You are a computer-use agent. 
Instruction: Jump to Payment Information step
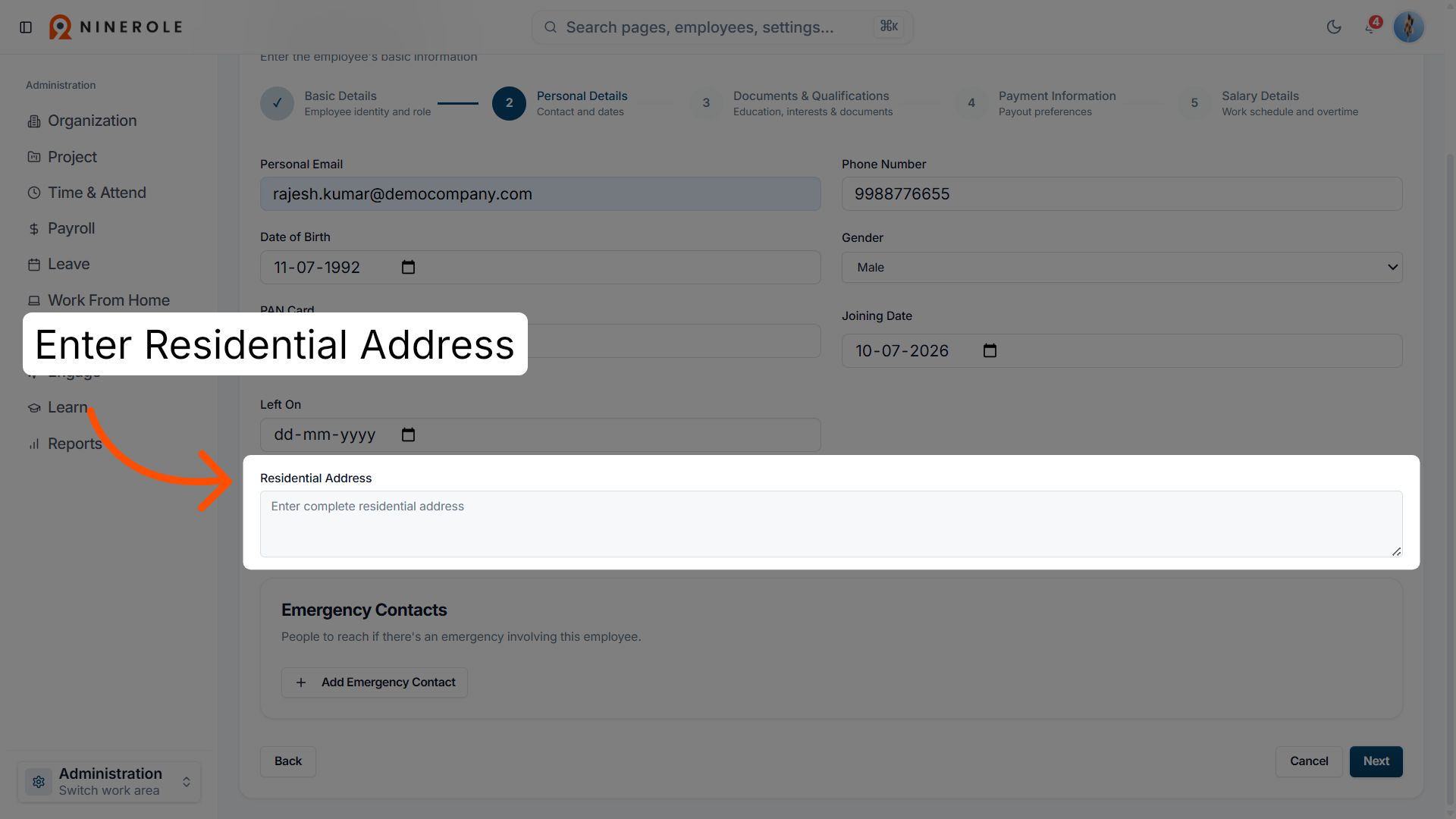(x=1036, y=103)
